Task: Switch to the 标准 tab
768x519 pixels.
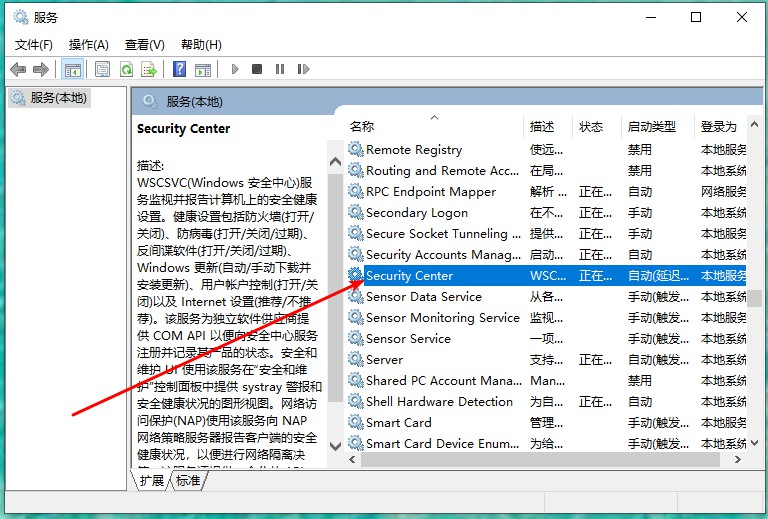Action: (188, 481)
